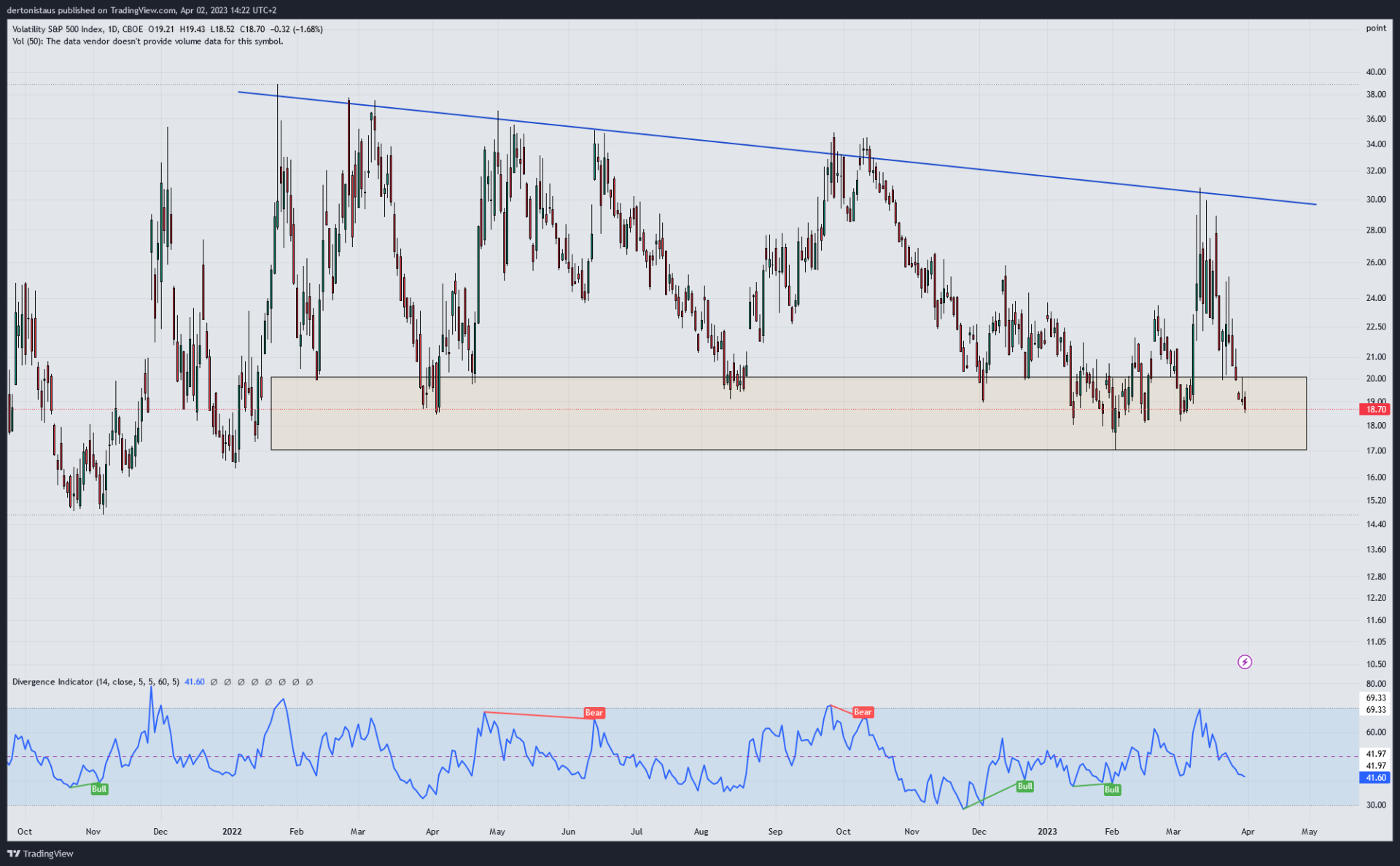Click first empty-value symbol after 41.60

coord(214,682)
